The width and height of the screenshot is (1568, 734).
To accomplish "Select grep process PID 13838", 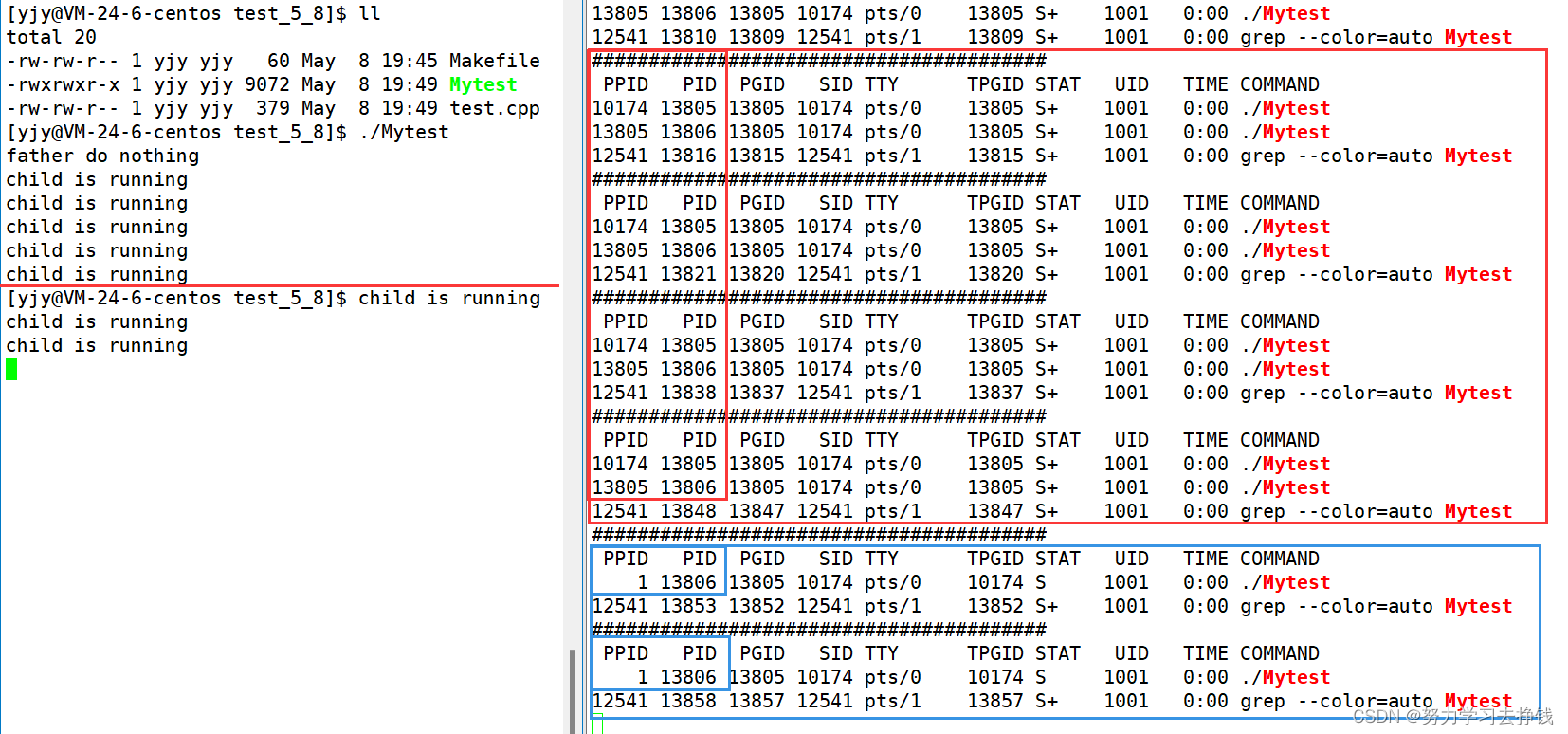I will coord(688,393).
